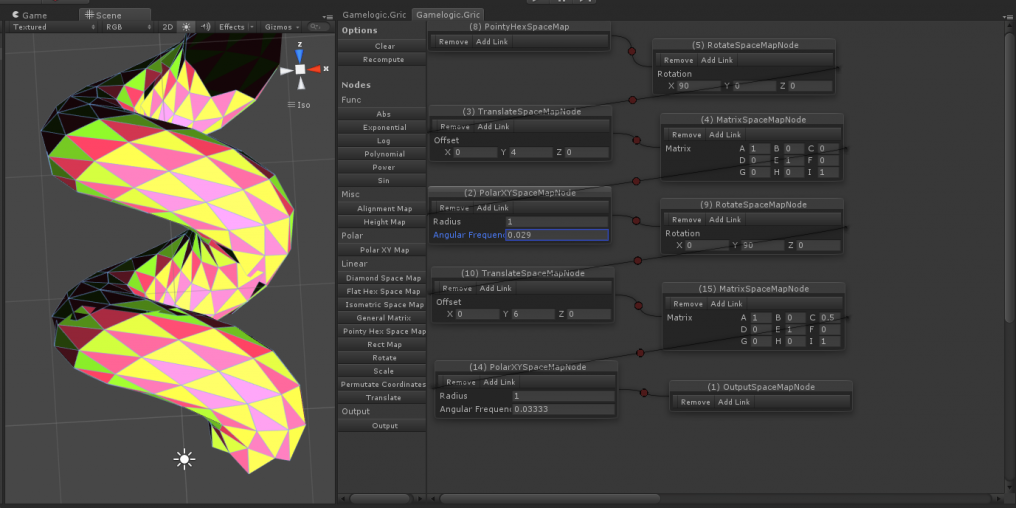Toggle scene lighting sun icon

coord(186,27)
